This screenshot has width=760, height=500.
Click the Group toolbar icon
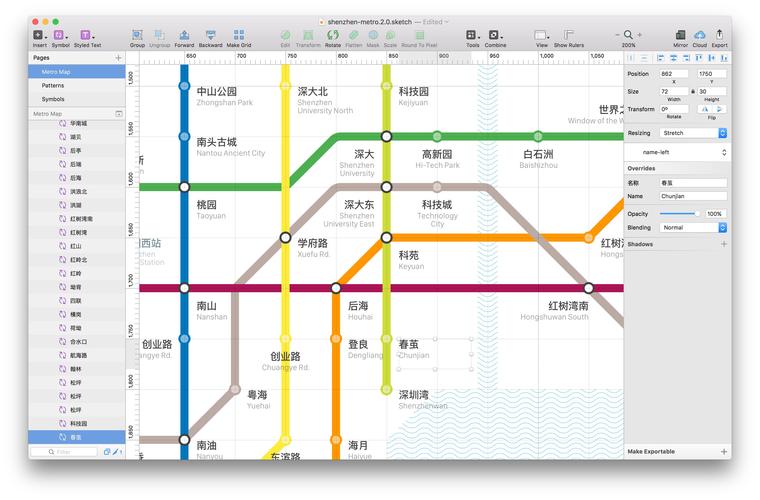click(137, 35)
